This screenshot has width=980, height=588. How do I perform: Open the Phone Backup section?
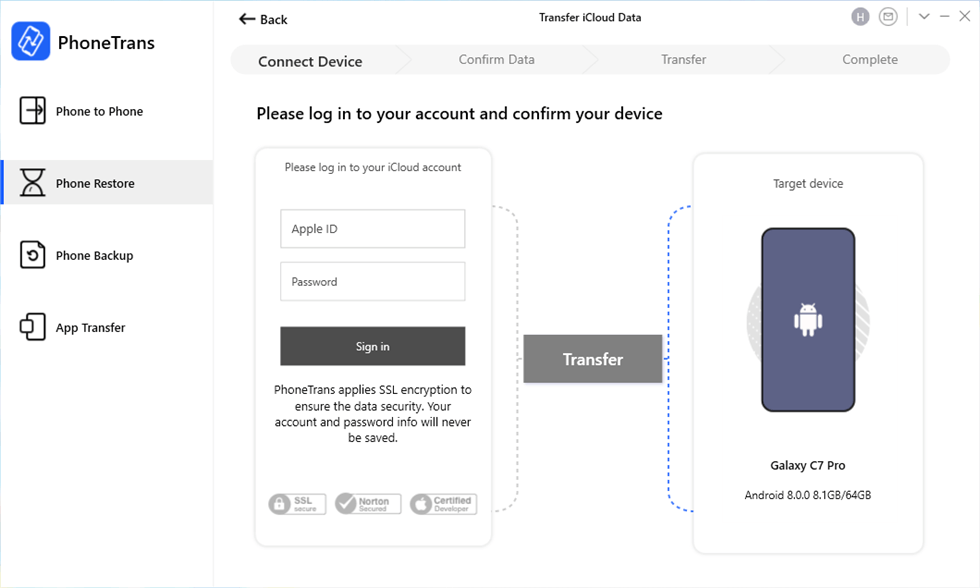[x=107, y=255]
